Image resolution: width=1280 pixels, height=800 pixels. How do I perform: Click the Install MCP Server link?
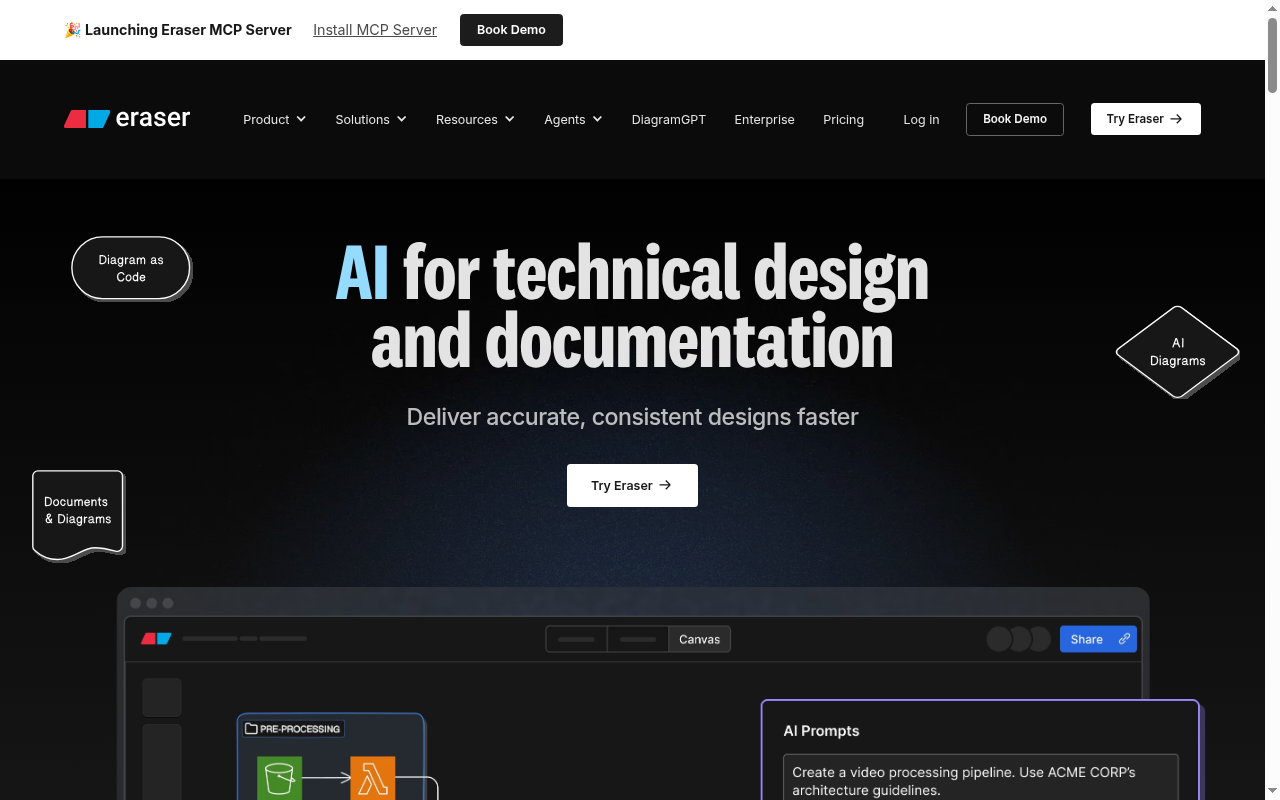pos(375,30)
